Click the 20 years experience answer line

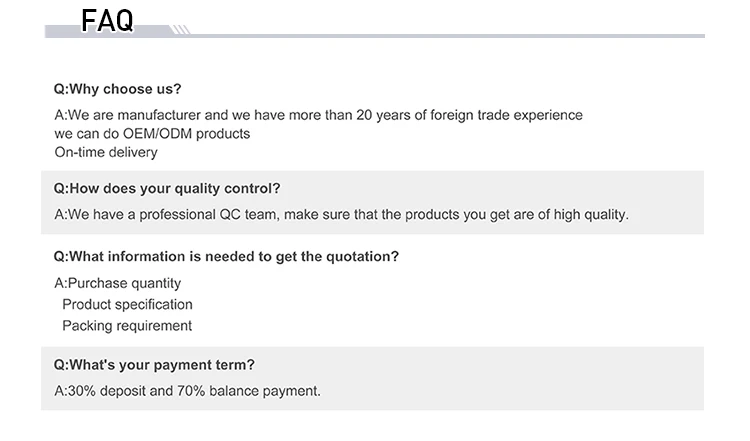click(318, 115)
